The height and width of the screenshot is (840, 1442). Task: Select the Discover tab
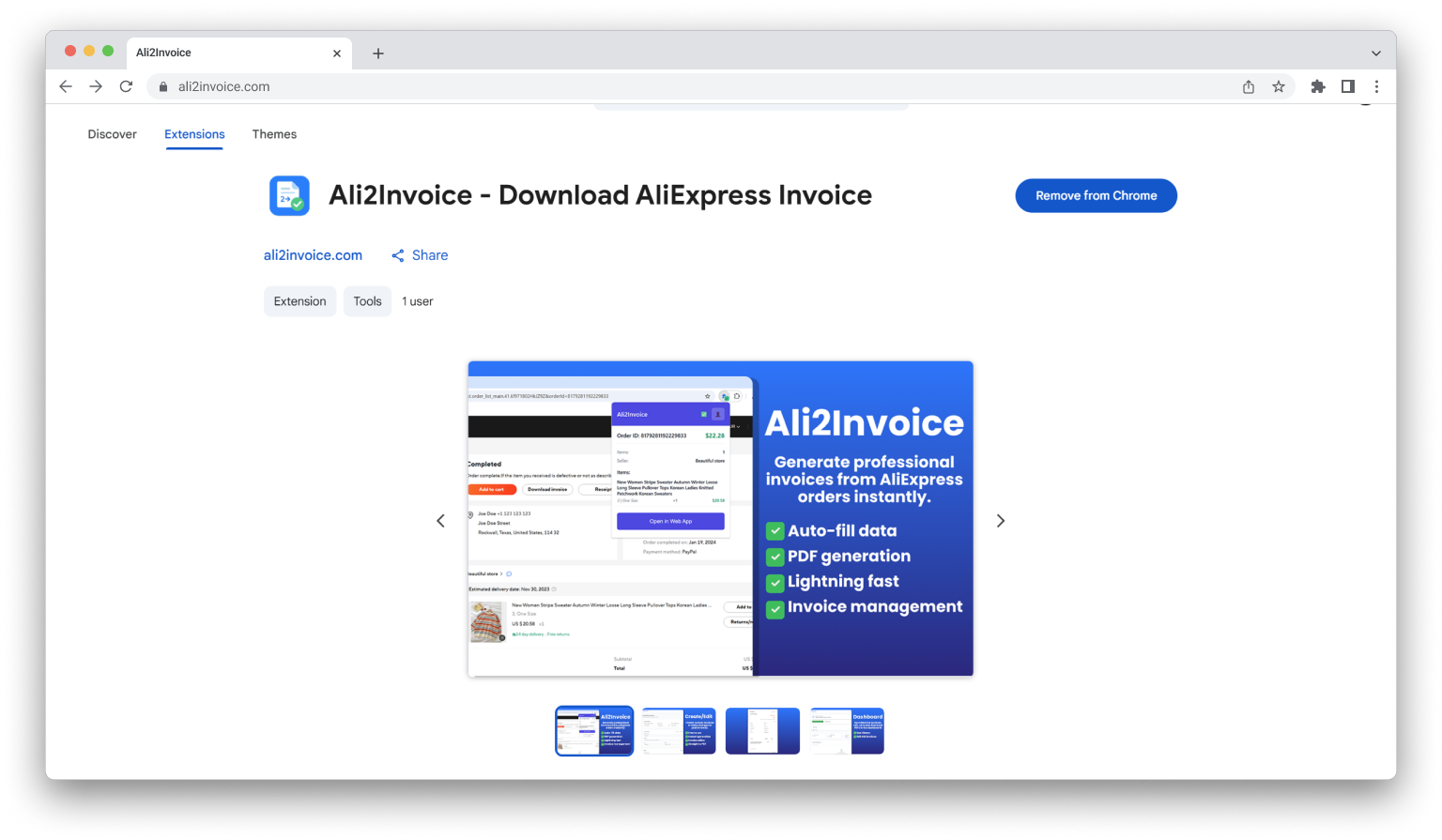[112, 134]
